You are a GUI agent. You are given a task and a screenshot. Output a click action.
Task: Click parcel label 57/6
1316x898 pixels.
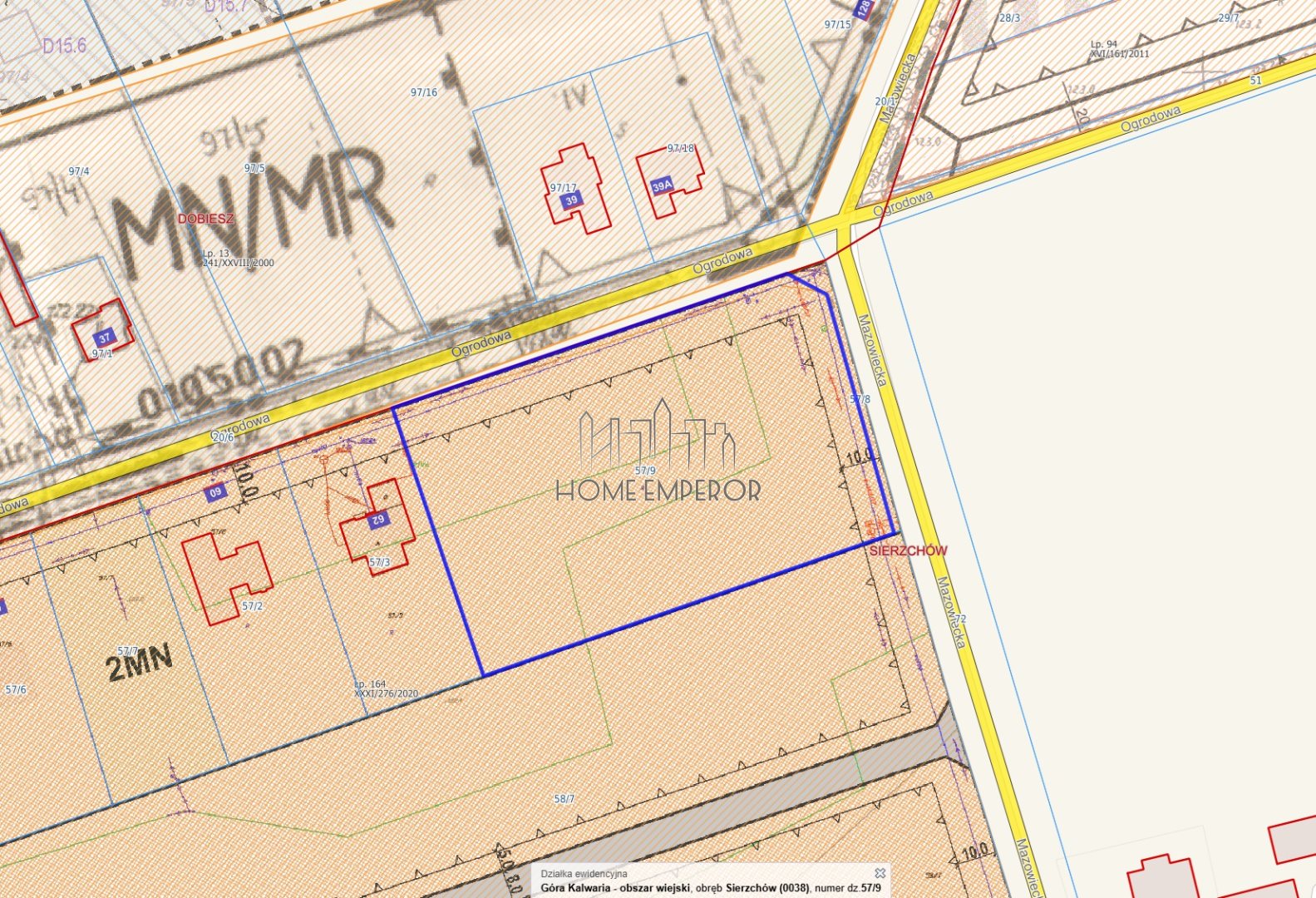point(16,689)
